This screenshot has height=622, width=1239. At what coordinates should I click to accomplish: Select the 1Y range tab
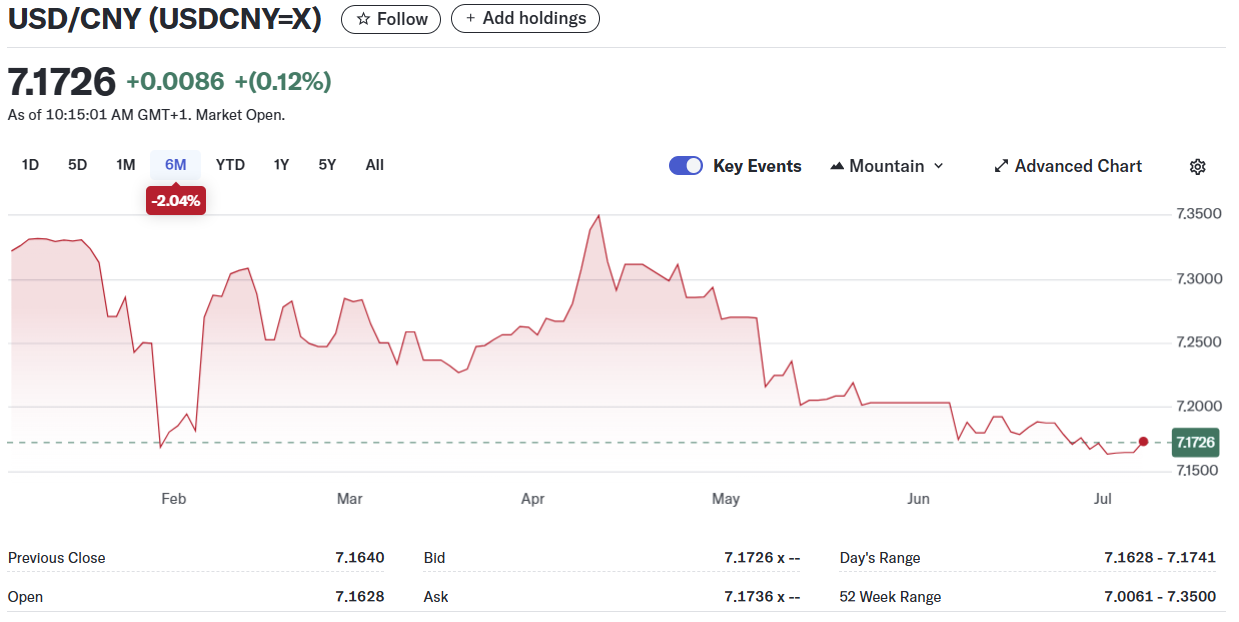pyautogui.click(x=281, y=165)
